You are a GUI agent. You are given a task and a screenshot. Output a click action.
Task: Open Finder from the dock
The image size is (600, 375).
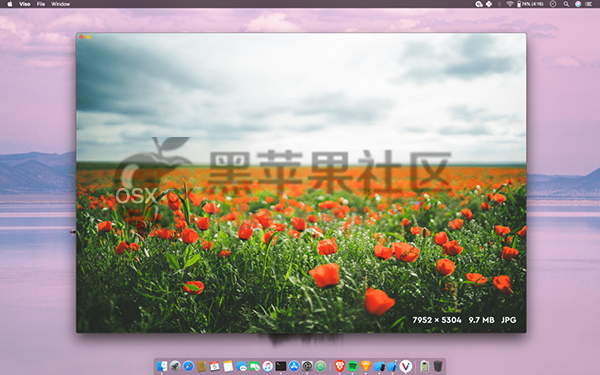coord(162,366)
